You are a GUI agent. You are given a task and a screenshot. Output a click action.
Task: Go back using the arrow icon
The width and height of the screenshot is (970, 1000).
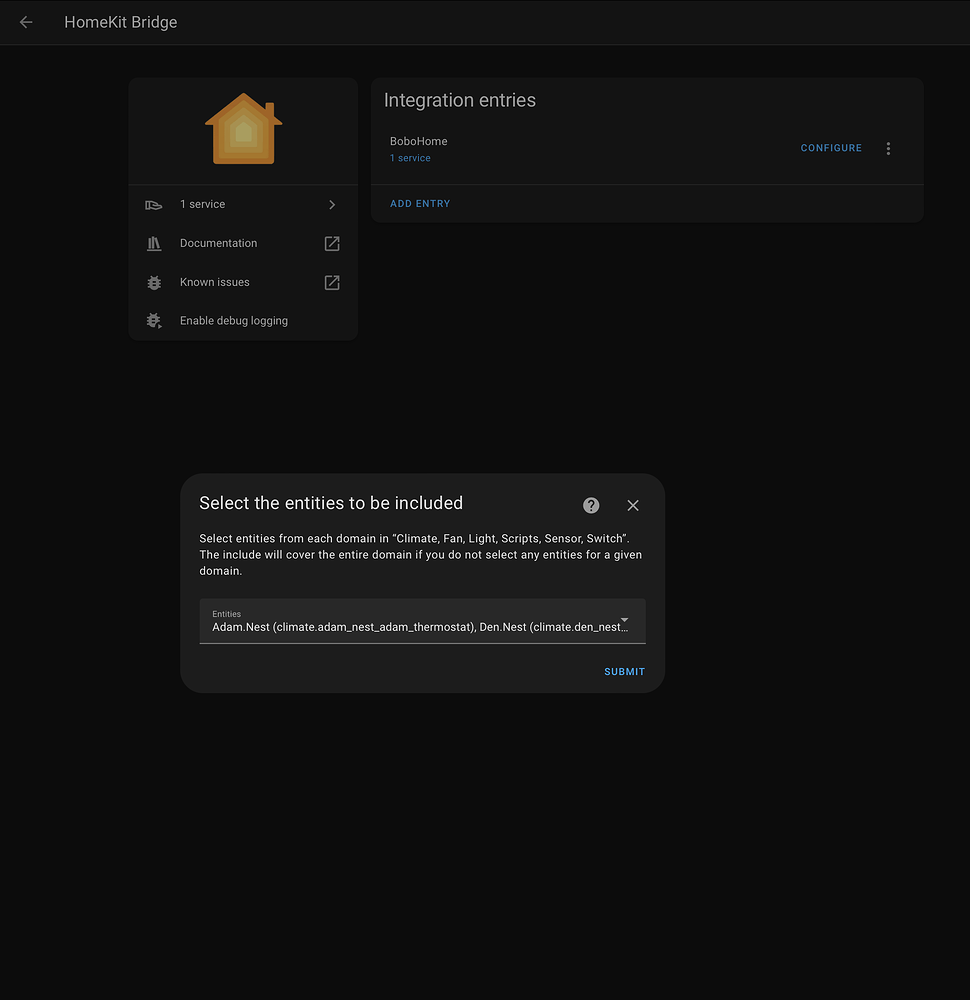tap(26, 22)
